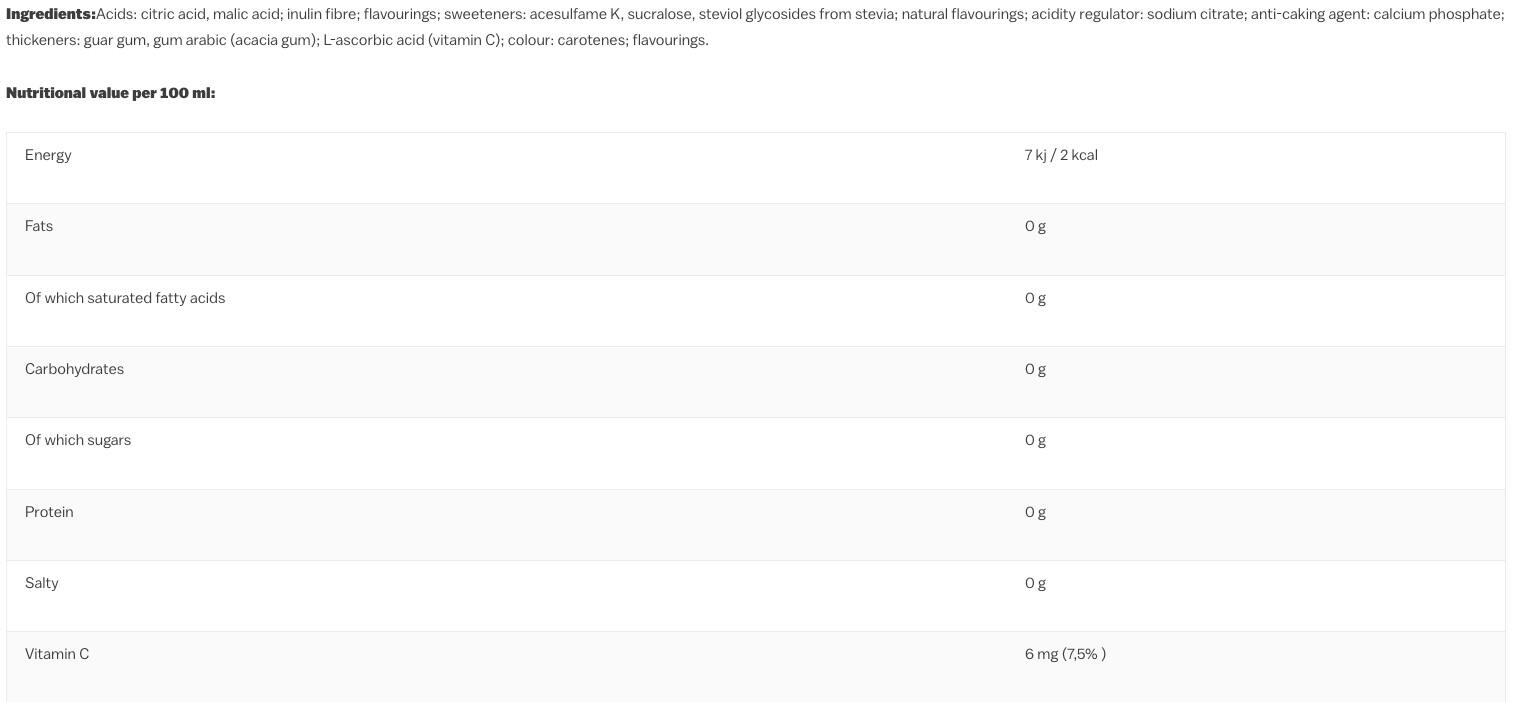Click the saturated fatty acids 0 g value

(1035, 298)
